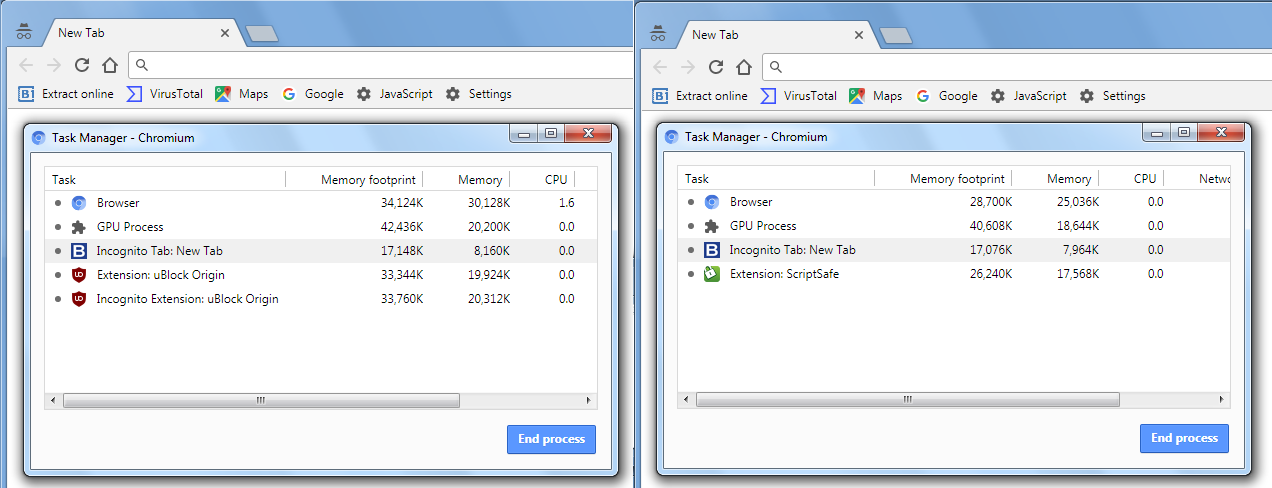Click the 42,436K memory footprint value

(x=401, y=227)
